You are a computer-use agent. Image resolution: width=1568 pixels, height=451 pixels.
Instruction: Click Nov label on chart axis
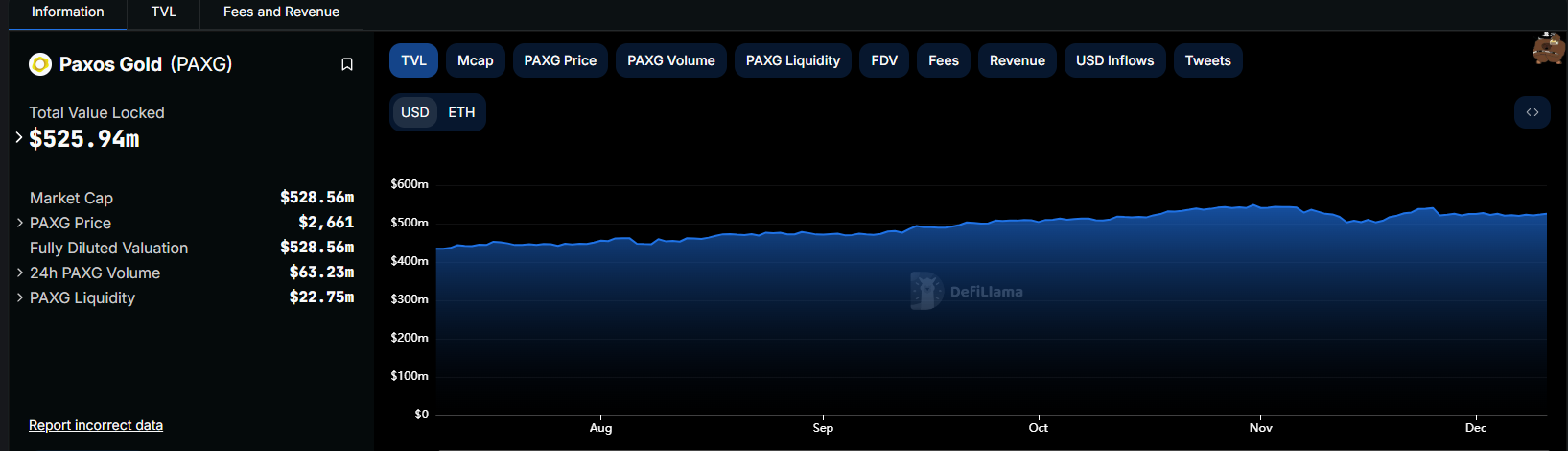[x=1261, y=428]
